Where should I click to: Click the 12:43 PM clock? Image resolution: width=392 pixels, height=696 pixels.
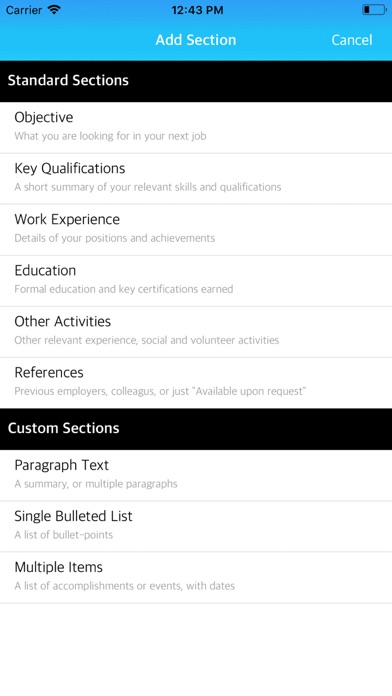(197, 10)
